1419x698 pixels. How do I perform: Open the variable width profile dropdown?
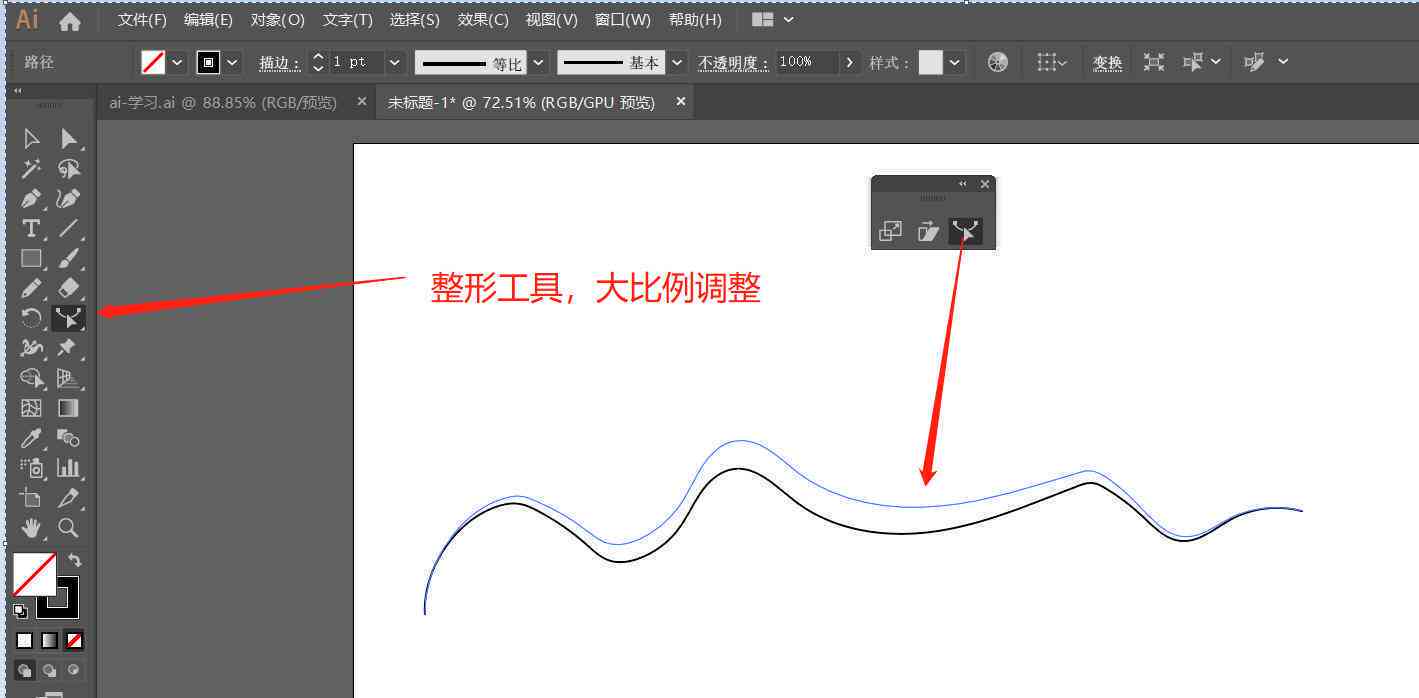tap(539, 62)
